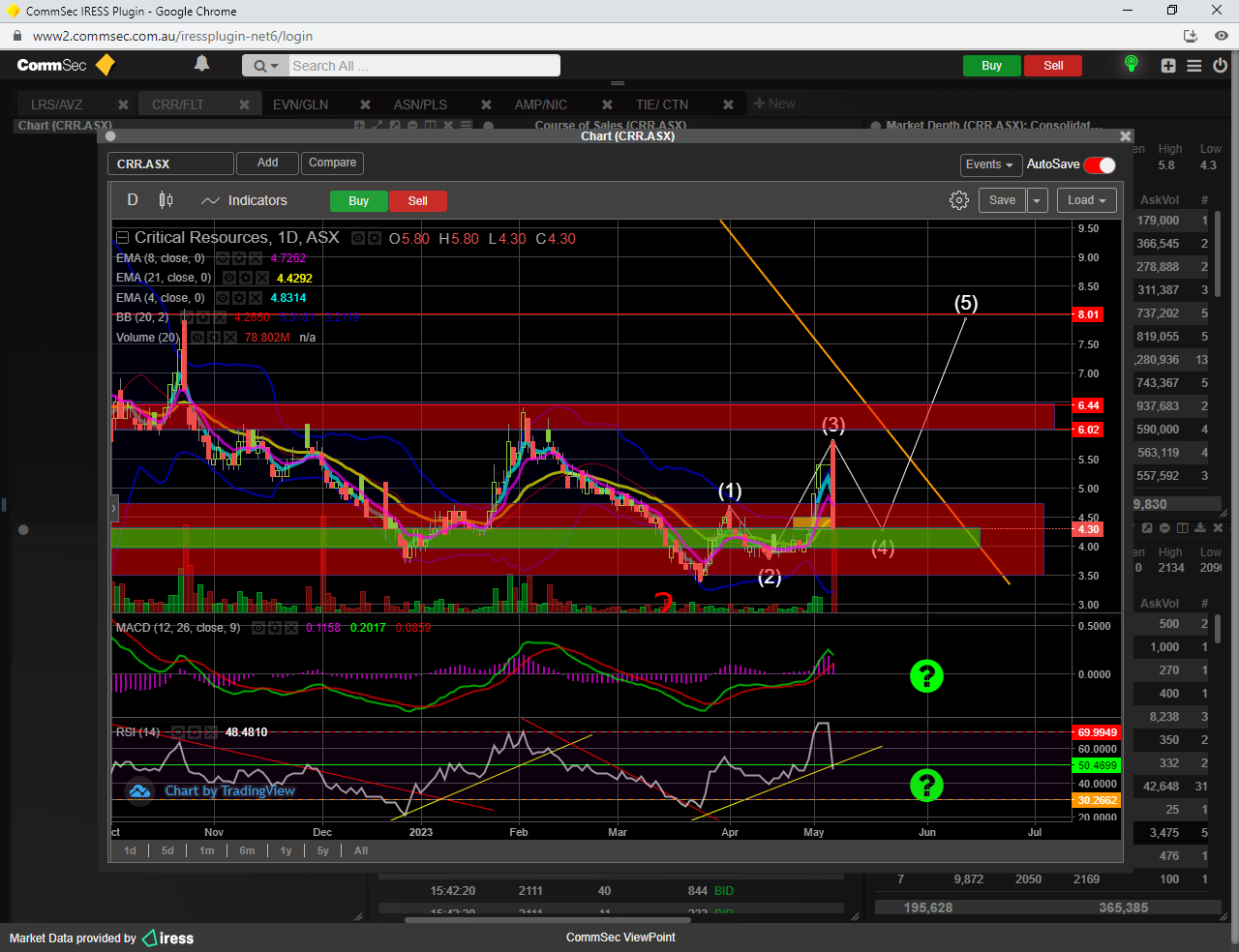Click the green lightbulb tips icon
The width and height of the screenshot is (1239, 952).
tap(1131, 64)
